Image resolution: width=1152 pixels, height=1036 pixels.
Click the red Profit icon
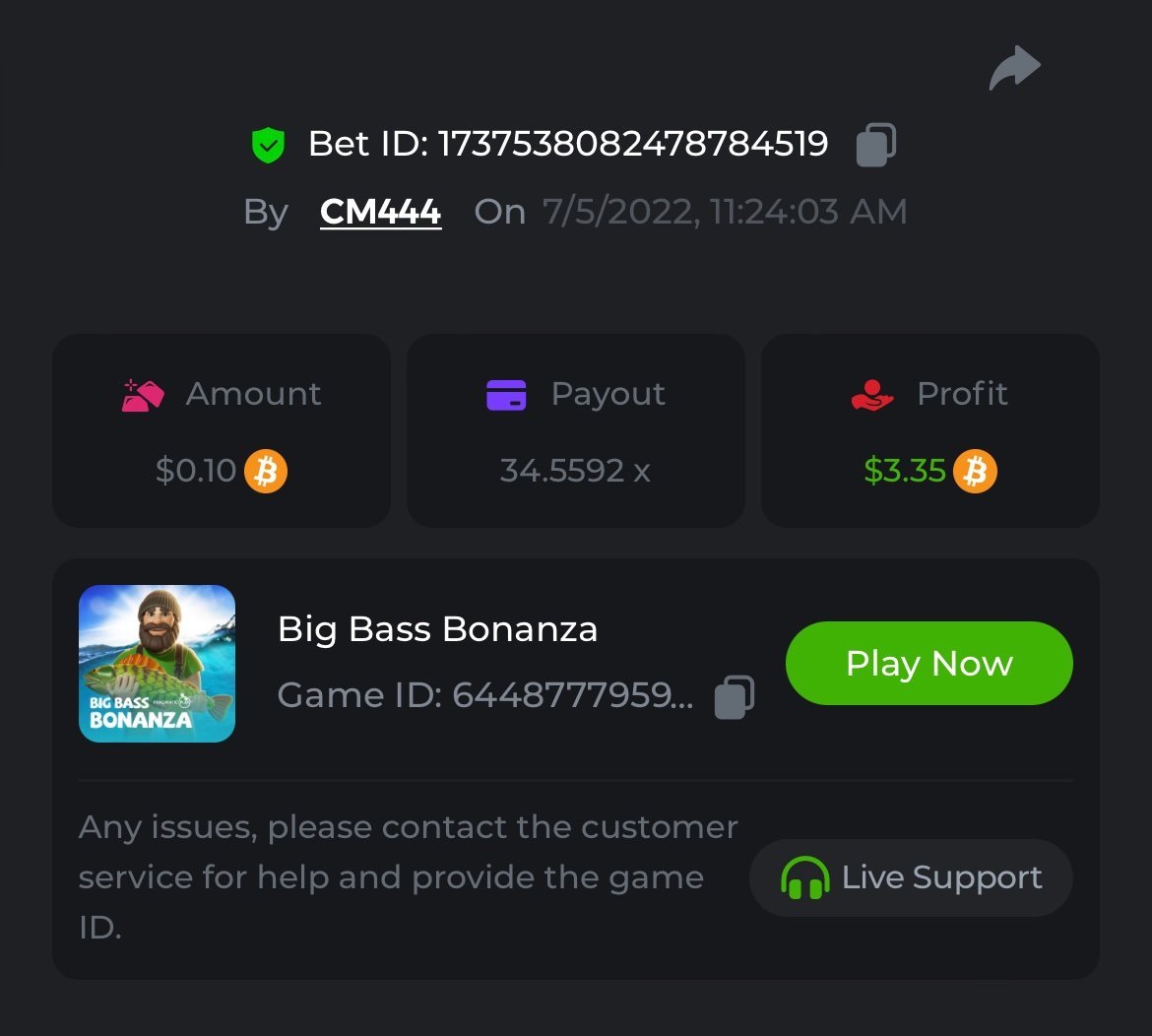[871, 395]
